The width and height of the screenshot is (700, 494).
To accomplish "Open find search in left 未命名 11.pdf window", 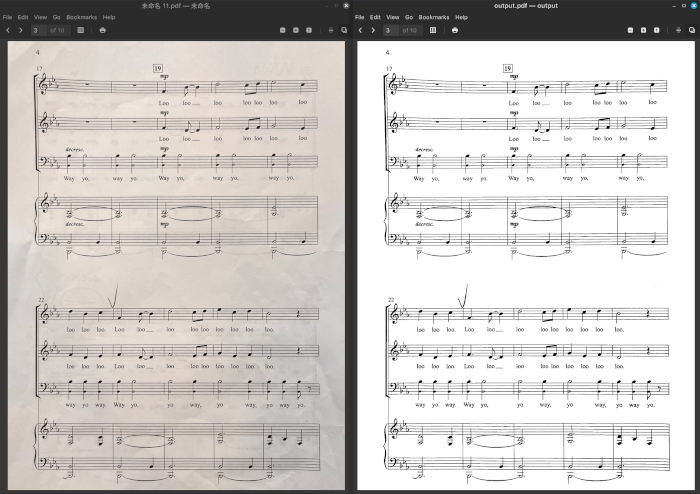I will click(344, 30).
